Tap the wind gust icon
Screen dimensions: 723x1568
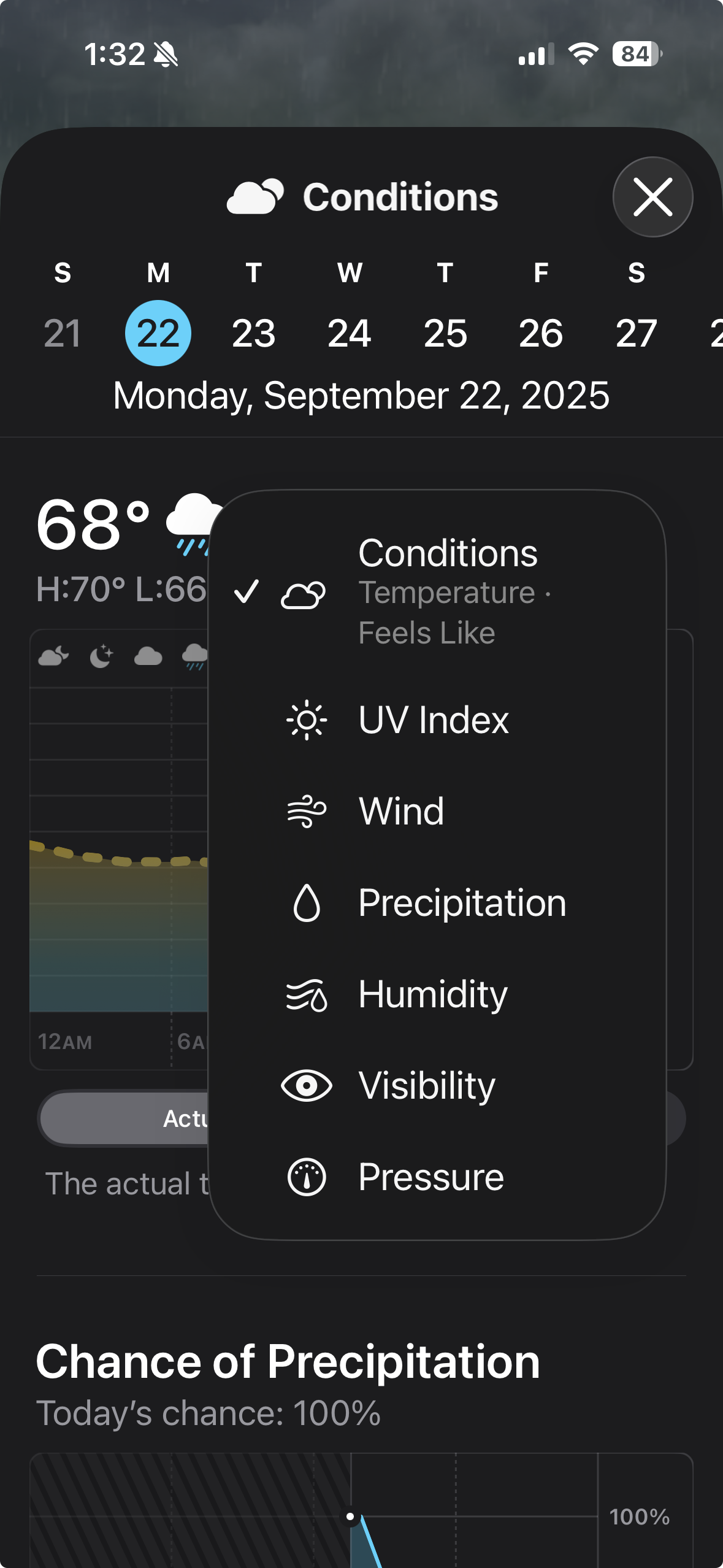[306, 811]
